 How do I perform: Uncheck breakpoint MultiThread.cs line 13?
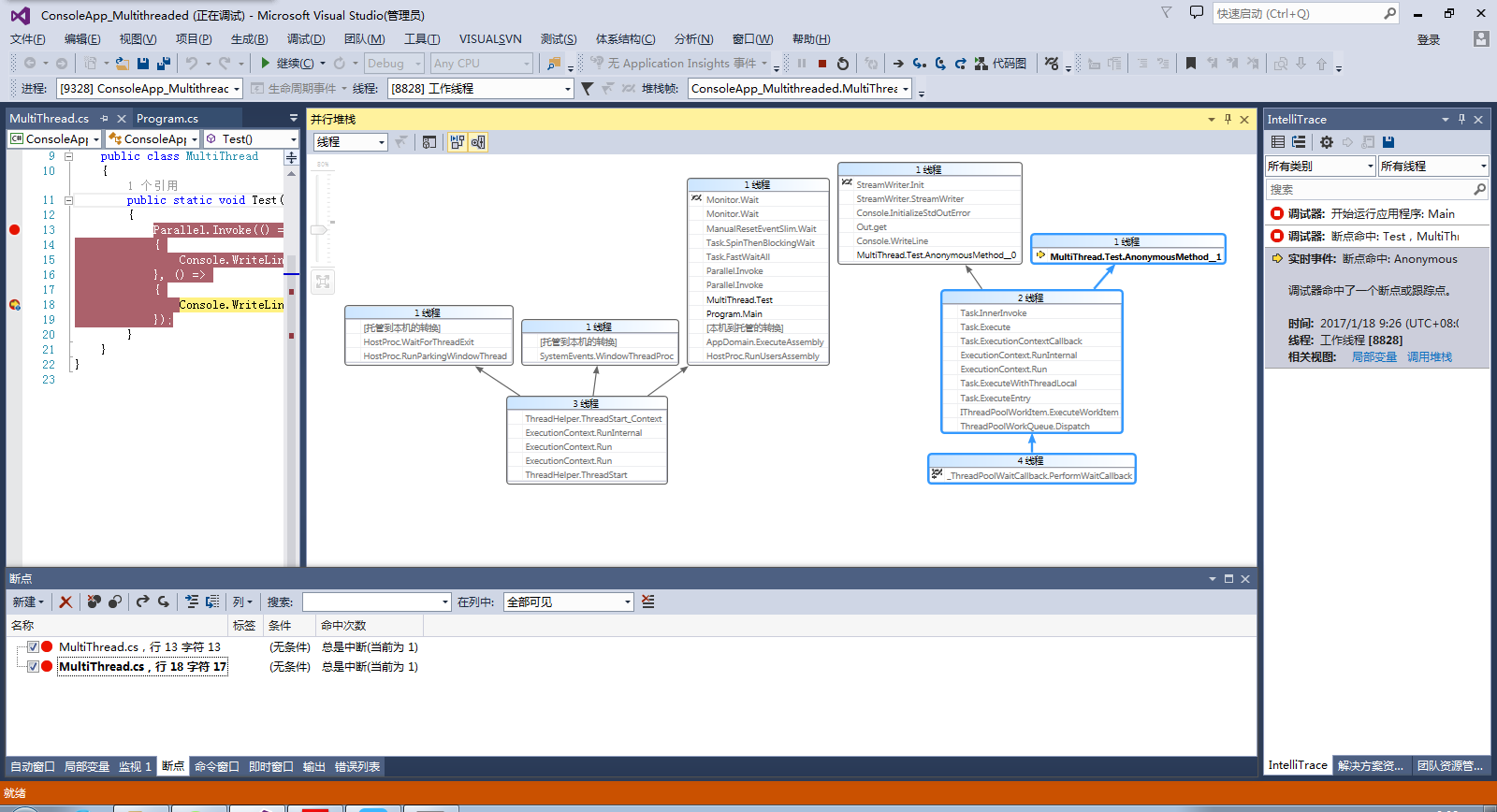click(33, 646)
